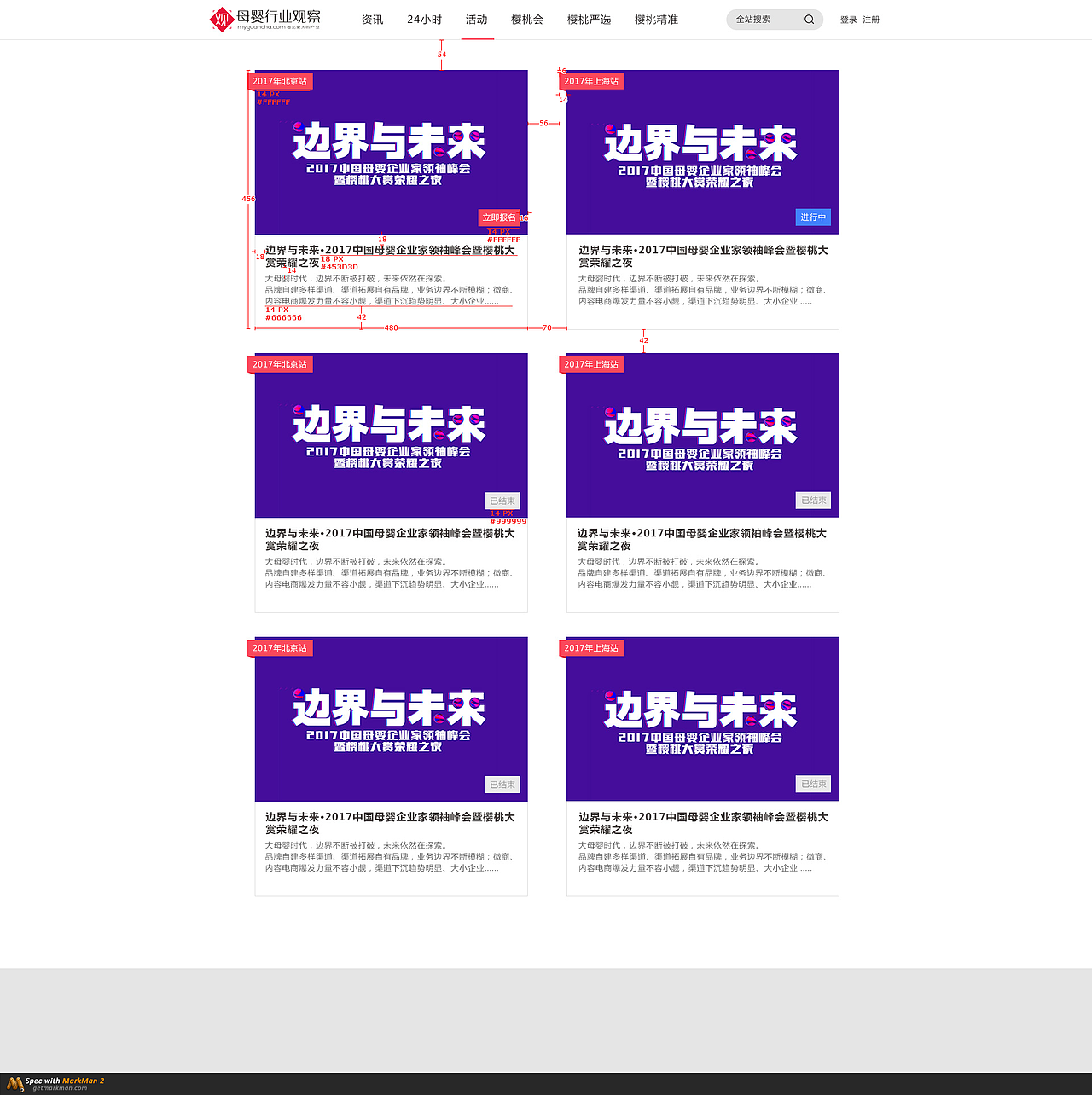1092x1095 pixels.
Task: Open the banner image with 进行中 badge
Action: coord(703,152)
